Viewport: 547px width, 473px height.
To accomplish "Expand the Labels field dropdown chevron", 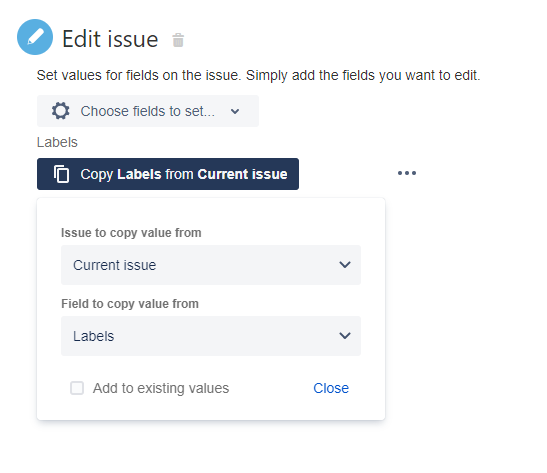I will 345,336.
